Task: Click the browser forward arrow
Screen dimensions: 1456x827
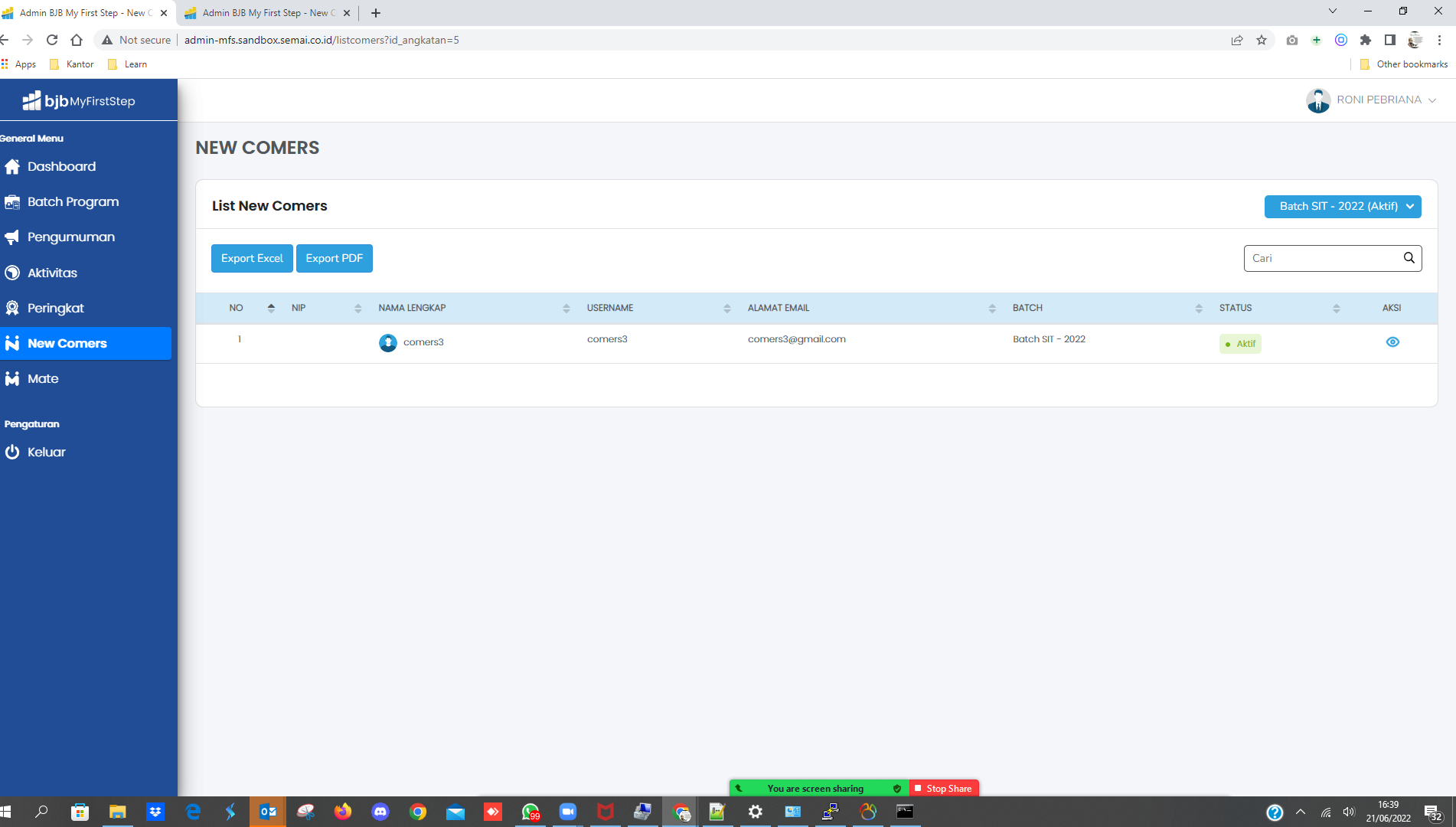Action: click(x=28, y=40)
